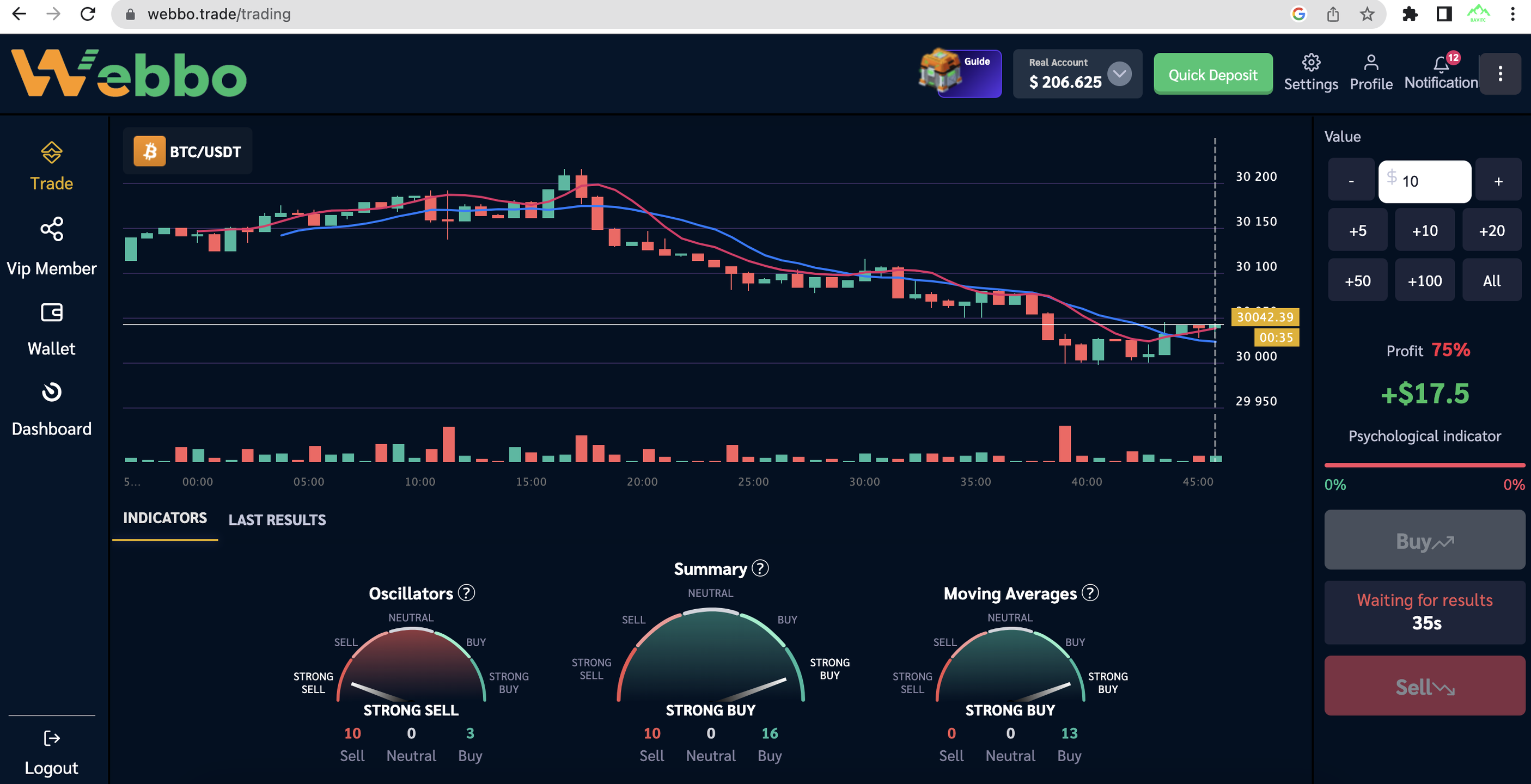Click the Psychological indicator bar

[1424, 465]
